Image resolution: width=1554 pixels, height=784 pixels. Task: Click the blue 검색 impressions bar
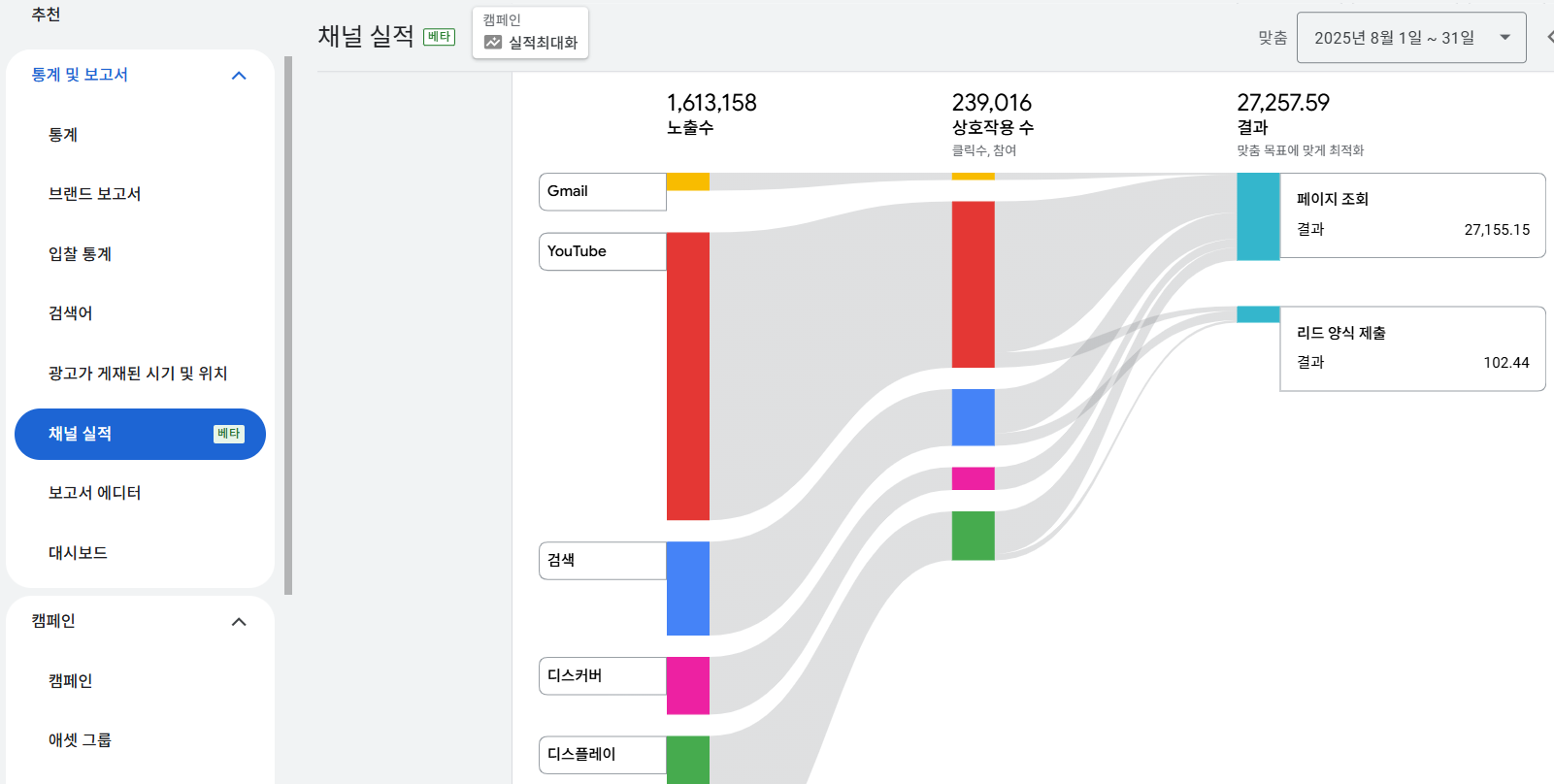[687, 588]
